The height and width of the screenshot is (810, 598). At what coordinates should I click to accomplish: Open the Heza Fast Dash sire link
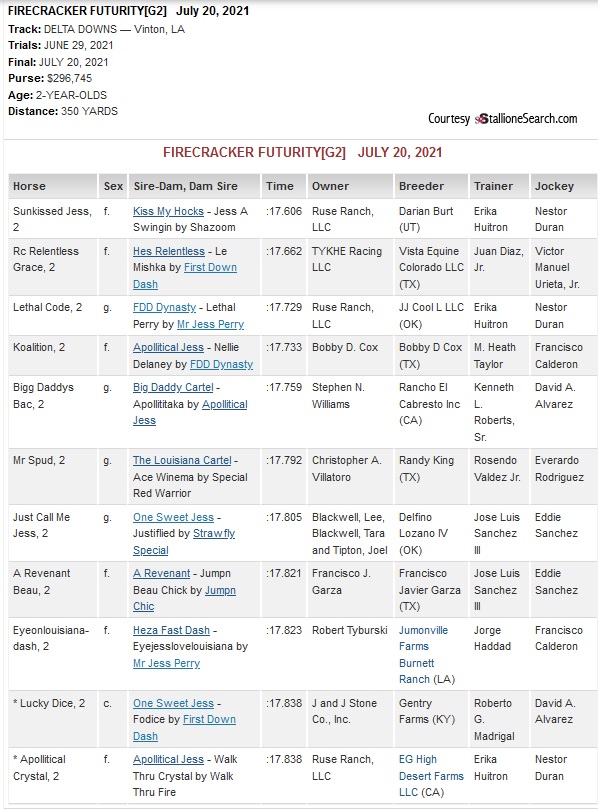pos(171,630)
